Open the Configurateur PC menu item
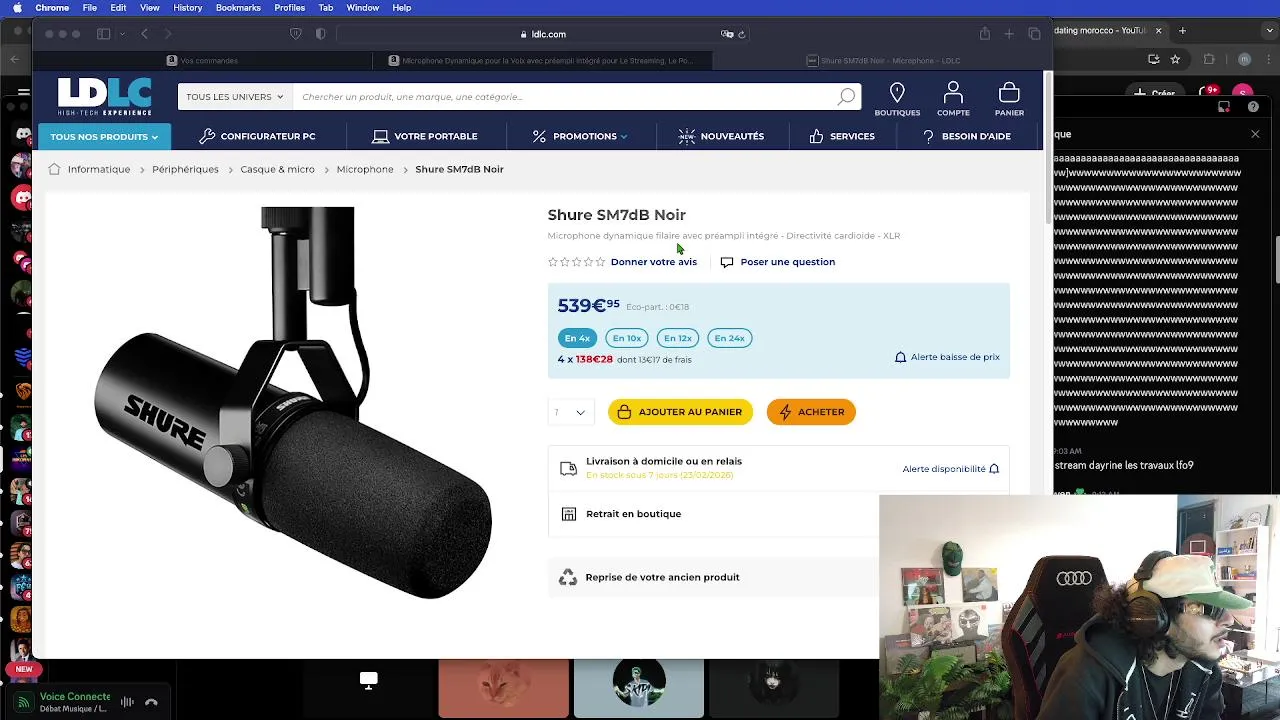 (257, 136)
